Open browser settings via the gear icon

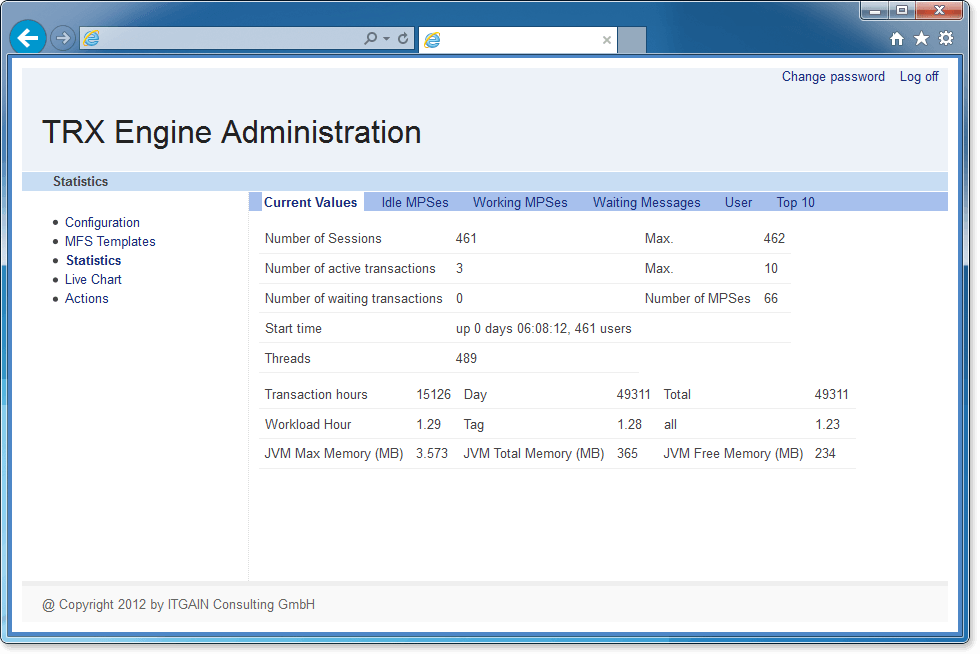[946, 37]
